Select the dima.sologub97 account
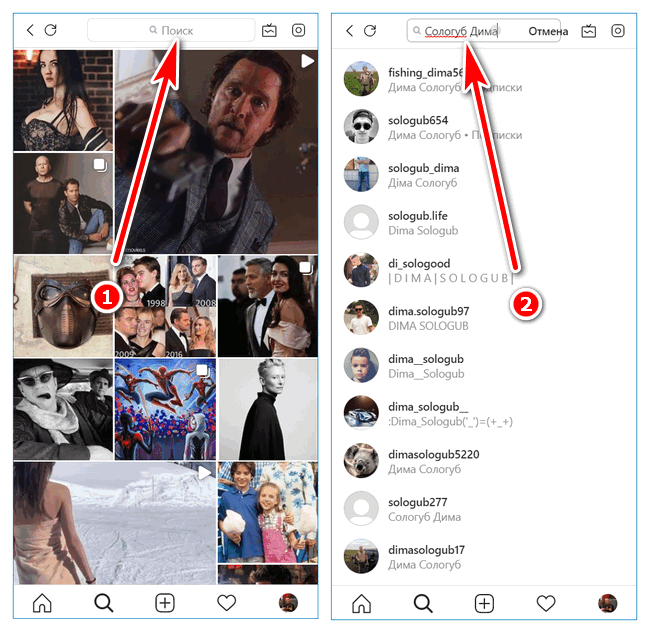This screenshot has height=633, width=650. [484, 318]
